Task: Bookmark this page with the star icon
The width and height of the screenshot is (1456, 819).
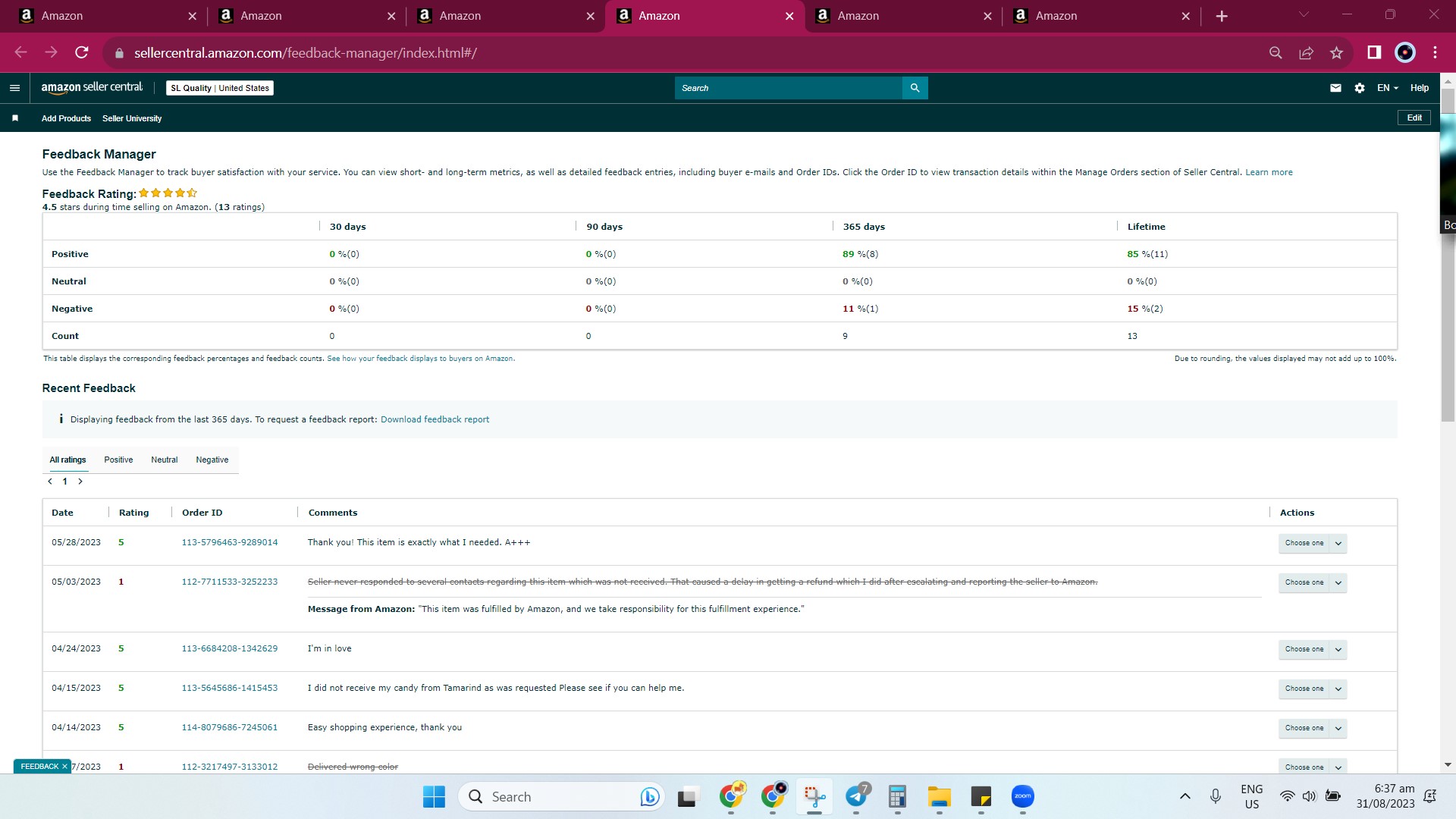Action: pos(1336,52)
